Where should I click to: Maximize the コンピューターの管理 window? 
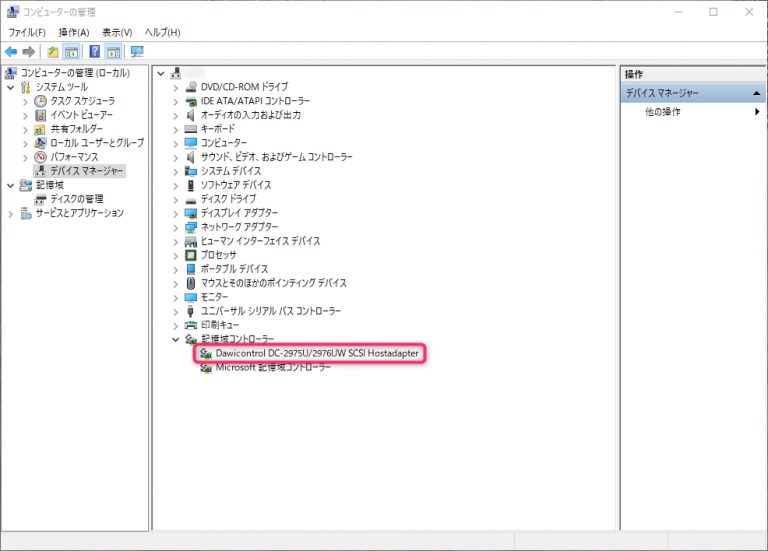(x=714, y=12)
